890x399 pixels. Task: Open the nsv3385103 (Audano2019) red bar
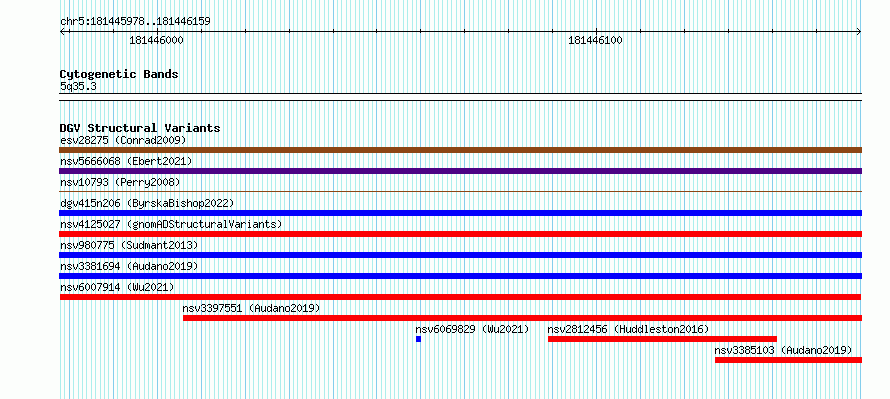click(x=788, y=360)
